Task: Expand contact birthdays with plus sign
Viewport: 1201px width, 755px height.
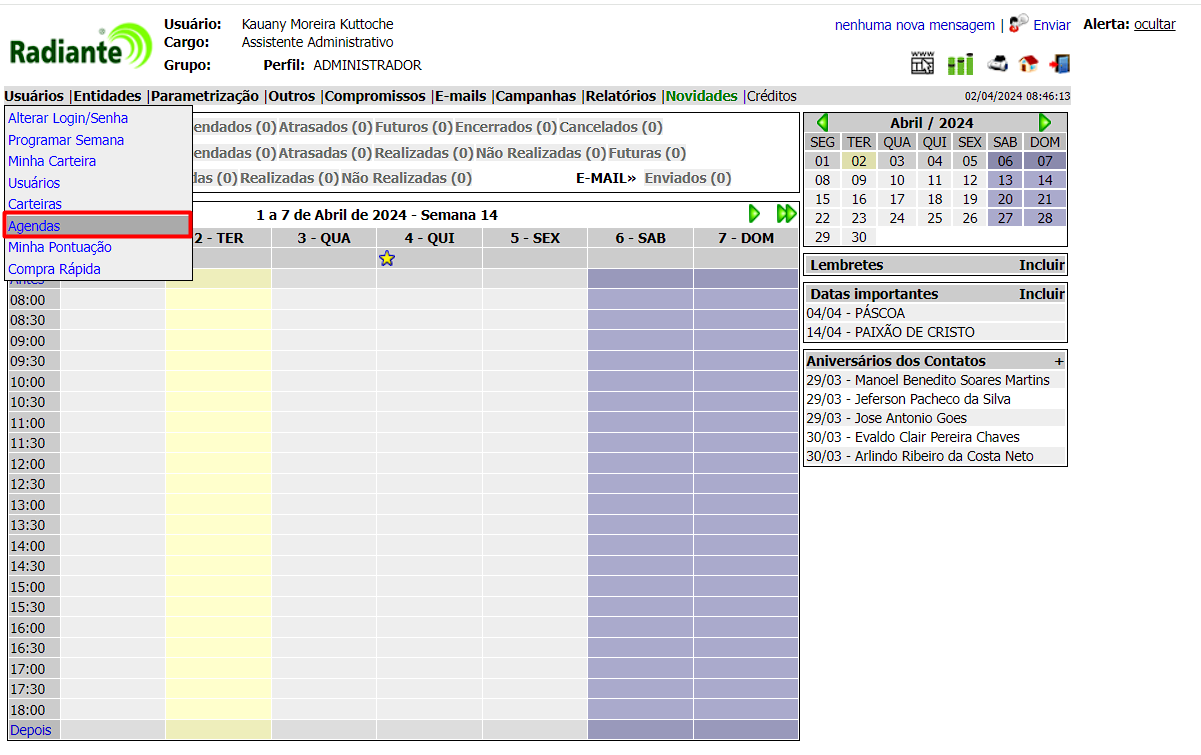Action: [x=1058, y=361]
